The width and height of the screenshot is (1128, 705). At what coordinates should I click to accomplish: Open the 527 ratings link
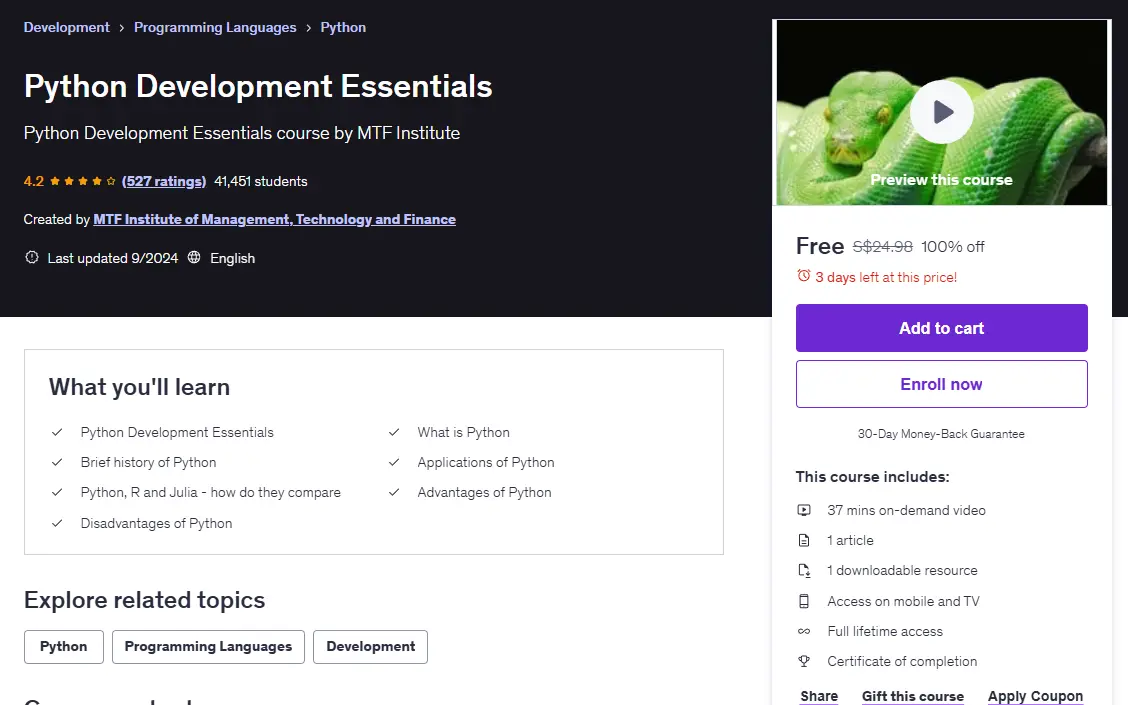164,181
